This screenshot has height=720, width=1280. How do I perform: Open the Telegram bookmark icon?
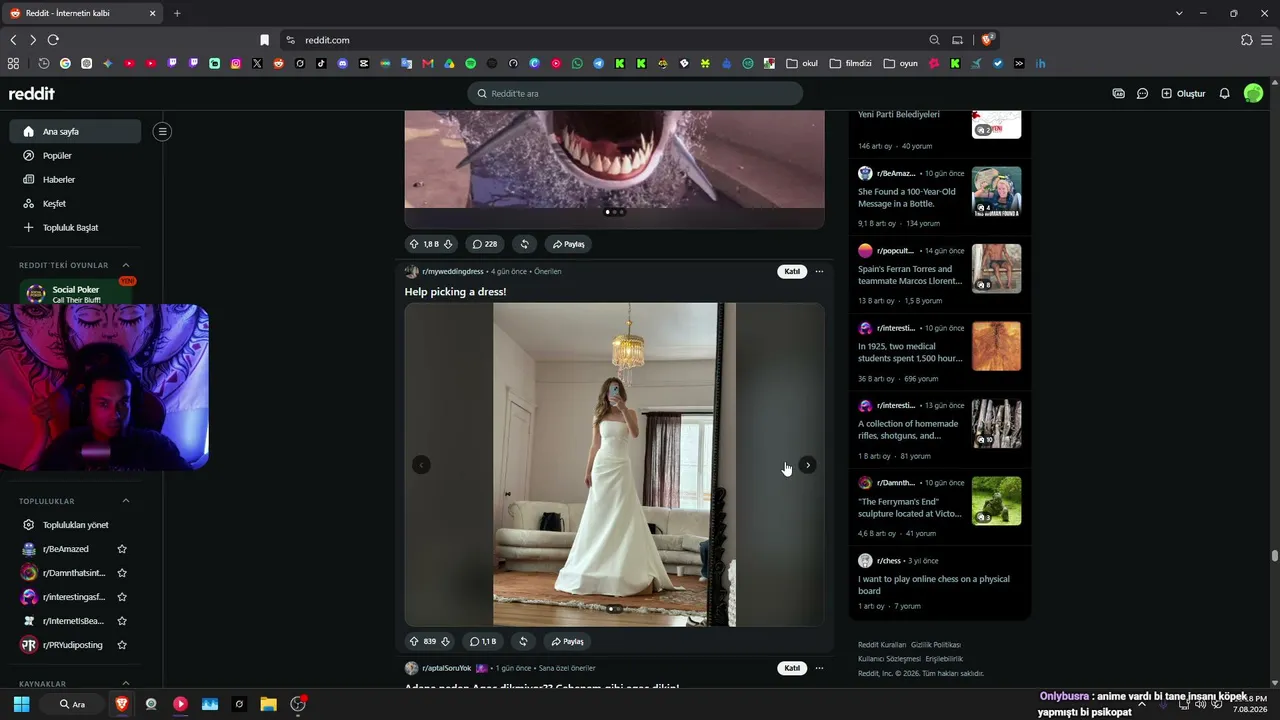pos(598,63)
